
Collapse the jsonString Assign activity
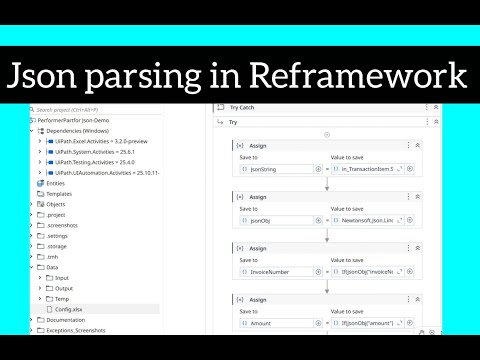[x=417, y=145]
